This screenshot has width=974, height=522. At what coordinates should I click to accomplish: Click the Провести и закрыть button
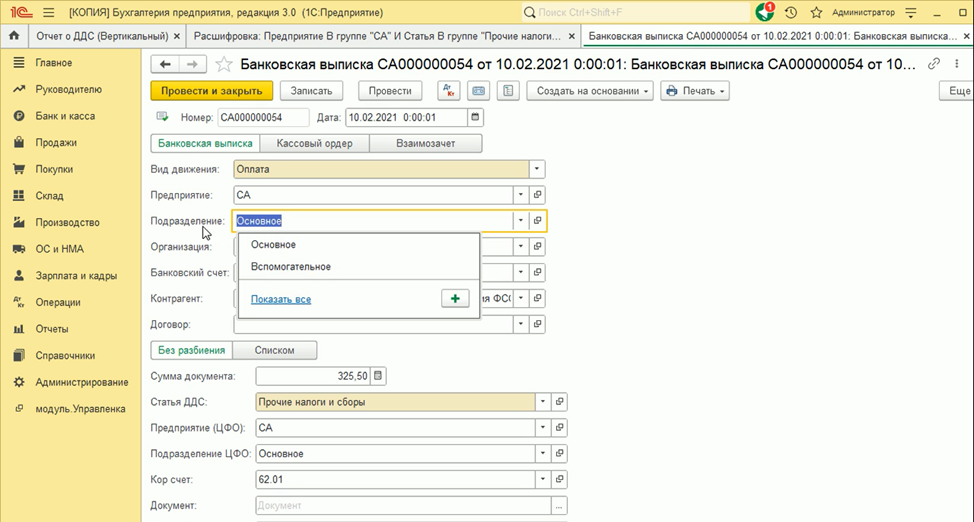[x=212, y=91]
